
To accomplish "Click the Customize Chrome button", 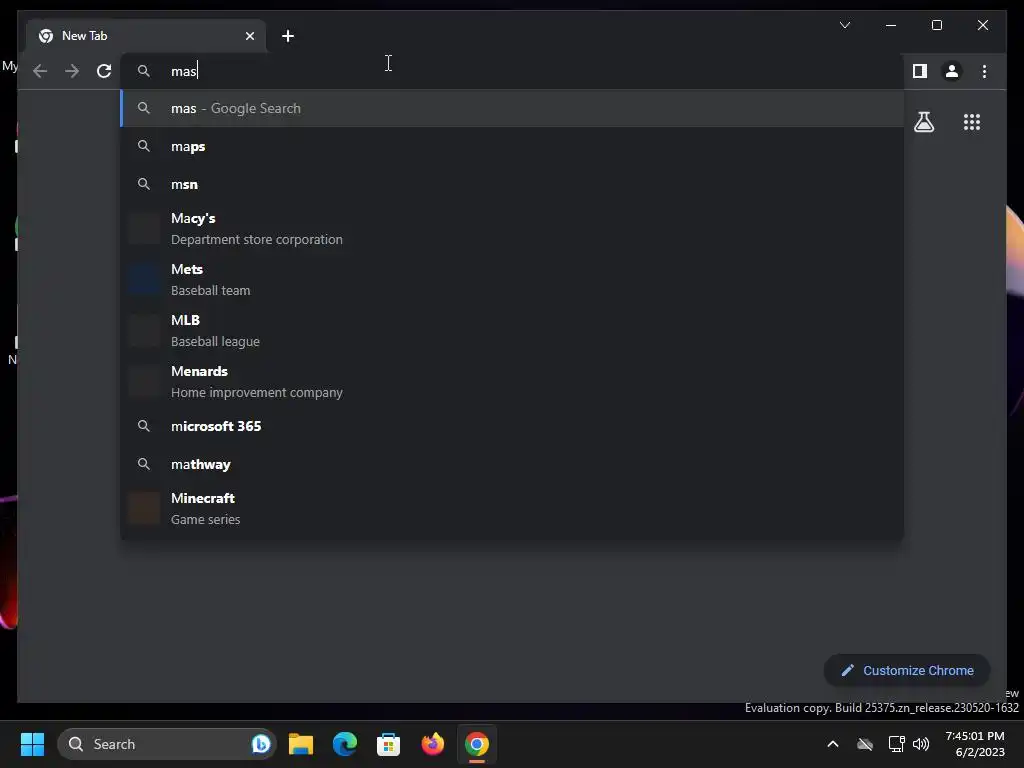I will coord(906,670).
